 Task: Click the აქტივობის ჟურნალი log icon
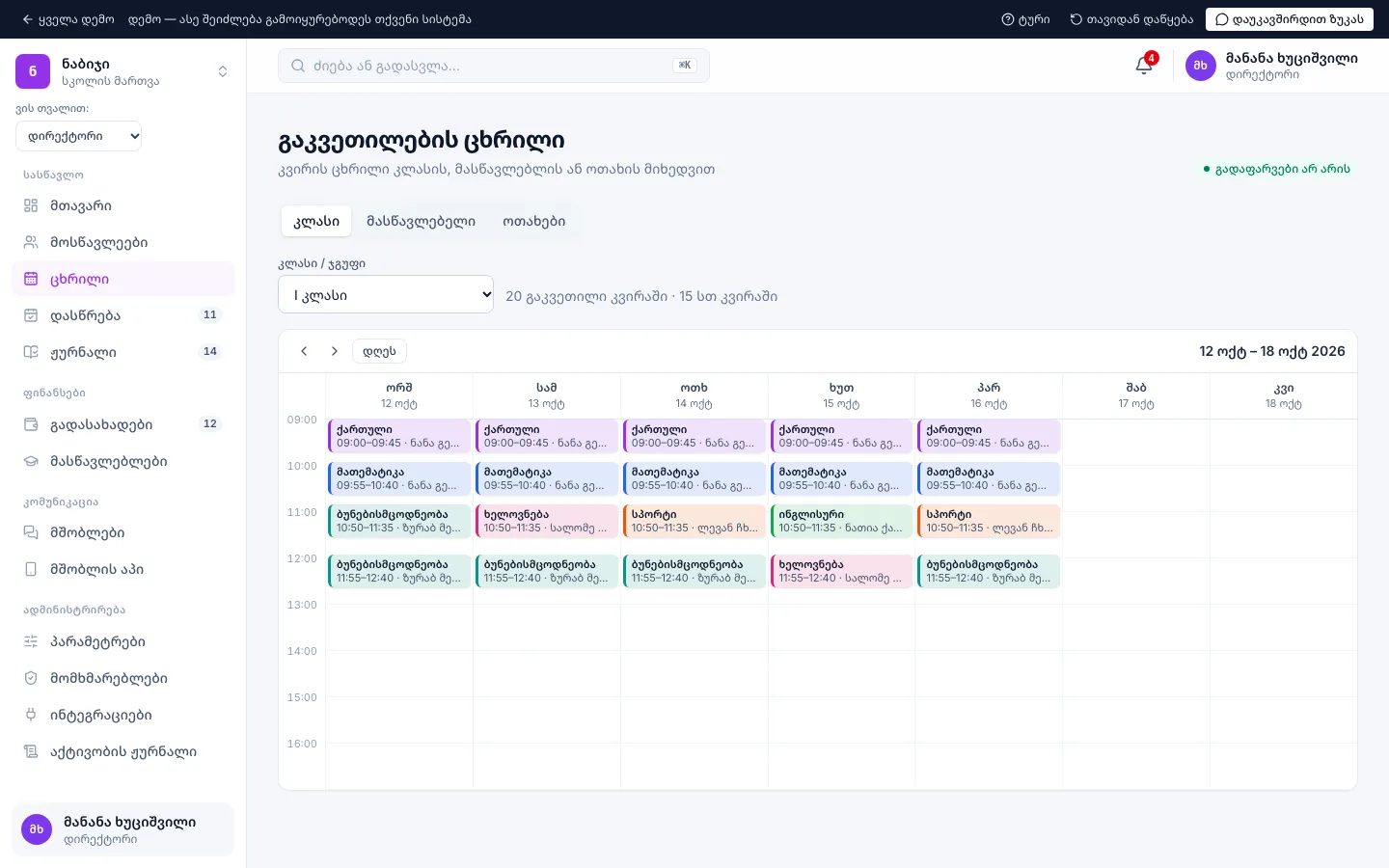point(31,751)
